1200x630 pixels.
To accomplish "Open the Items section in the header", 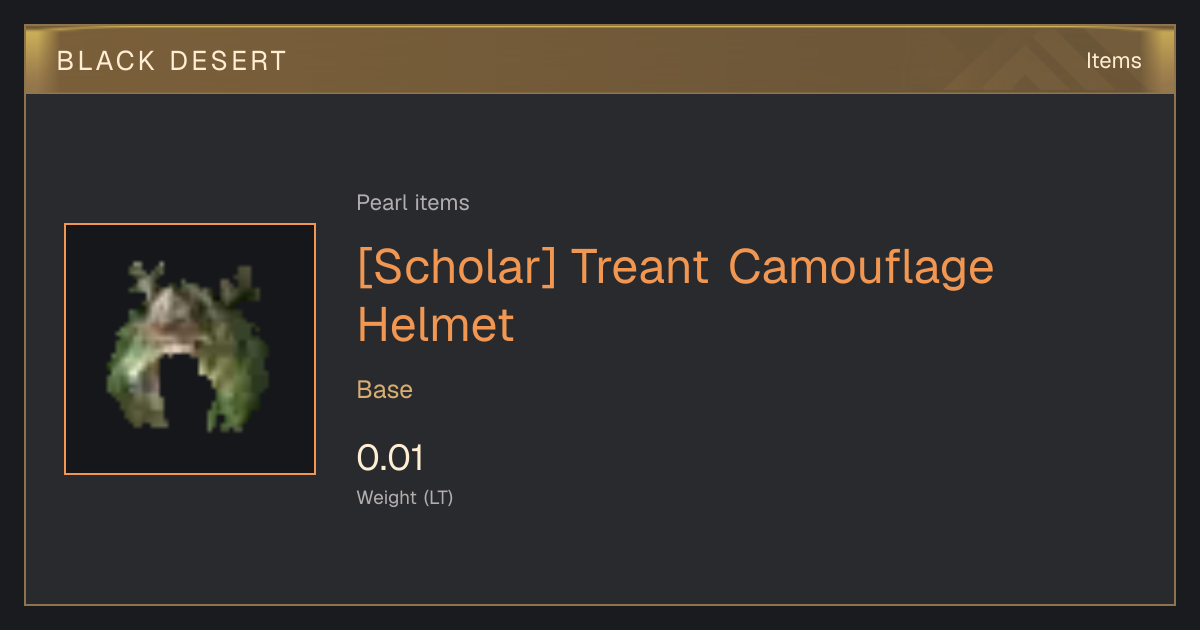I will (x=1113, y=61).
